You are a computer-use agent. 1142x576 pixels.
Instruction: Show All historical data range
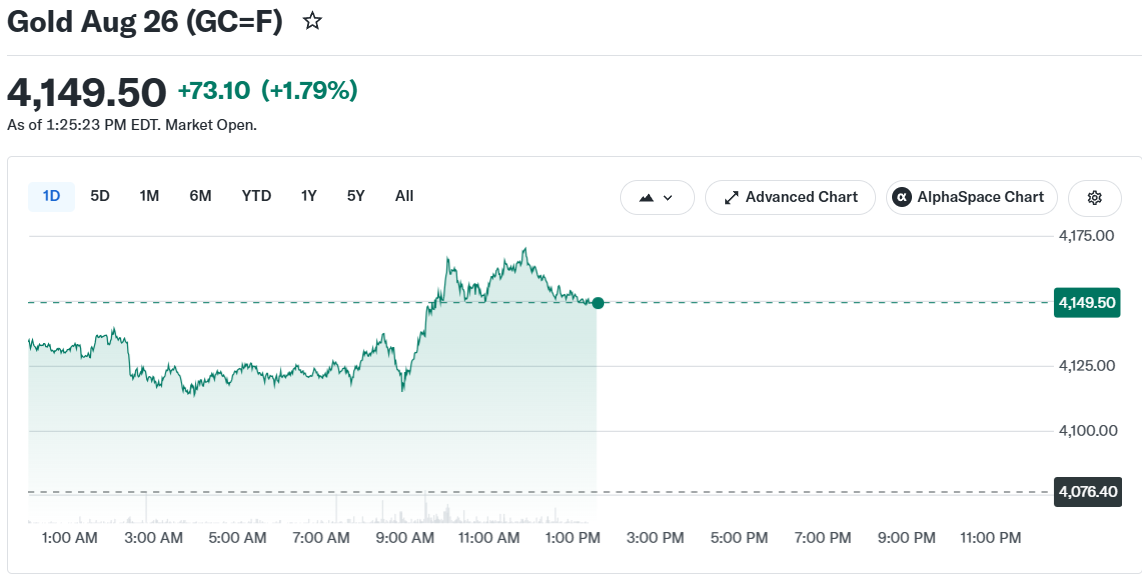[x=404, y=197]
